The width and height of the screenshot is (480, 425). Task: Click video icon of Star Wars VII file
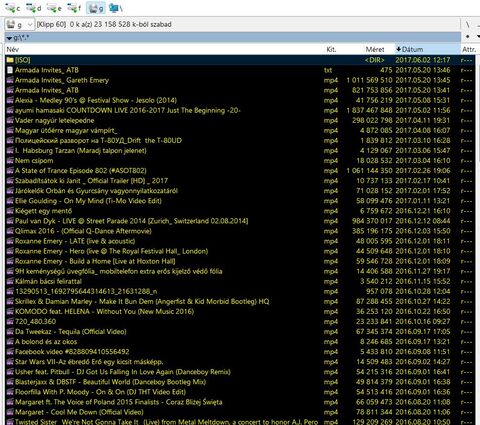[x=10, y=362]
